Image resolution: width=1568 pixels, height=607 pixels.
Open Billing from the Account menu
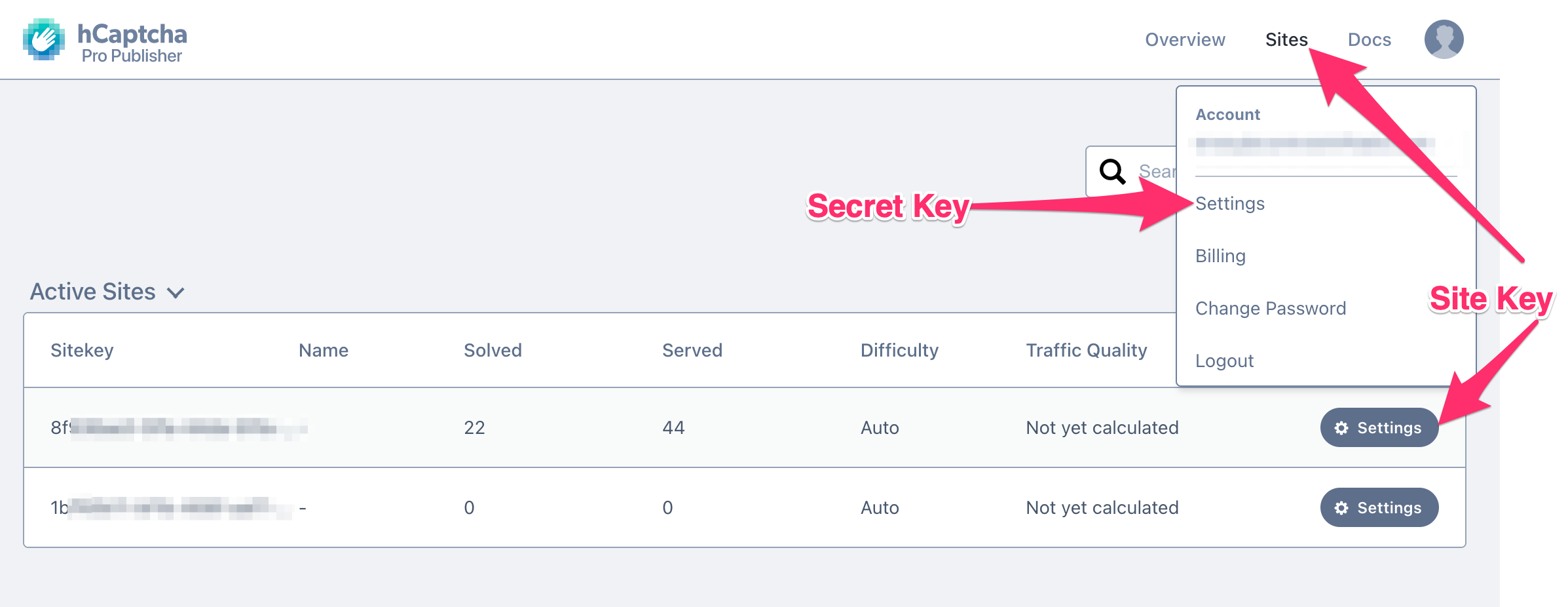[1220, 256]
